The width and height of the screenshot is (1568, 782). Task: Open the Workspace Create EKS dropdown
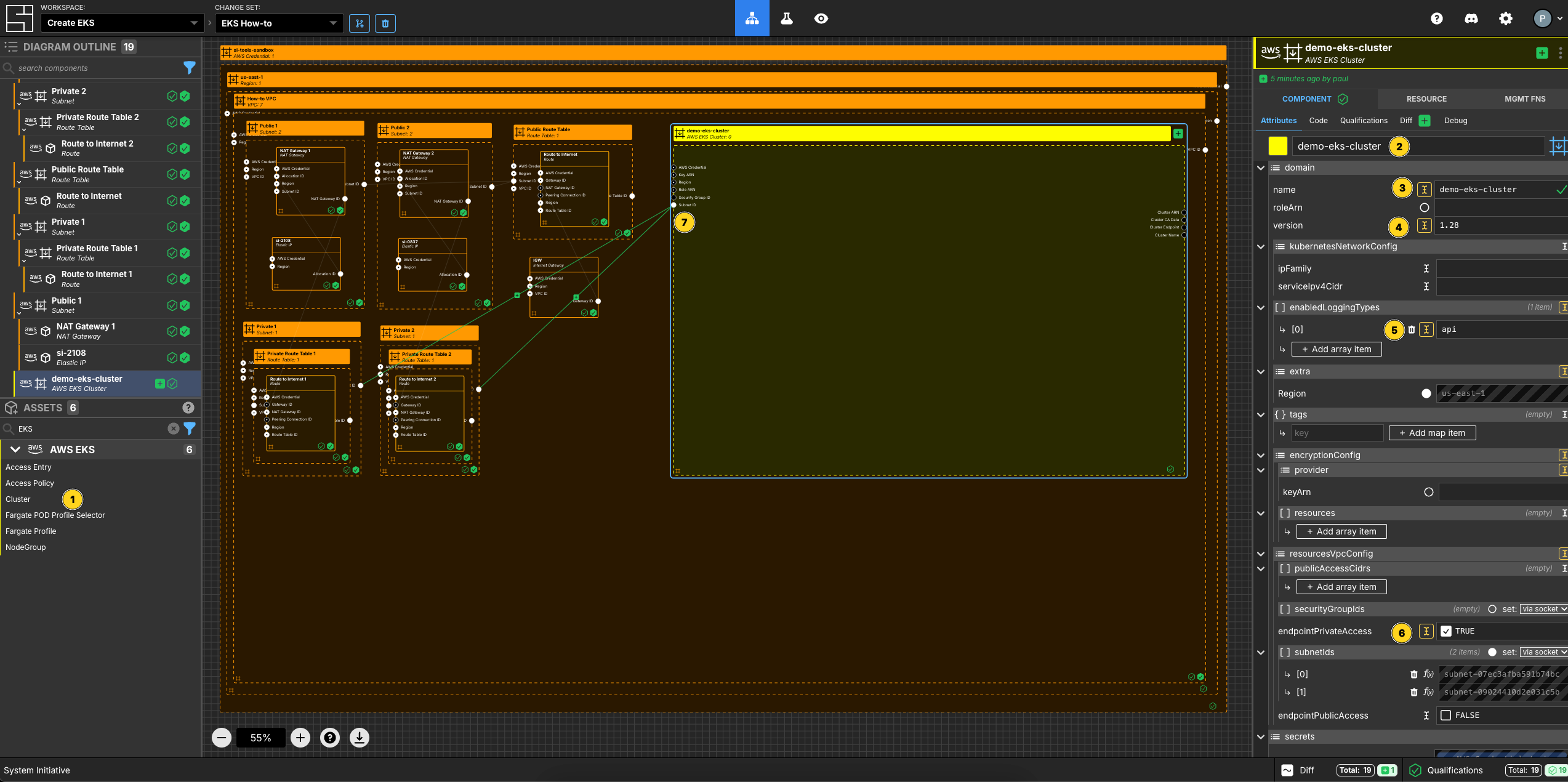[x=123, y=23]
